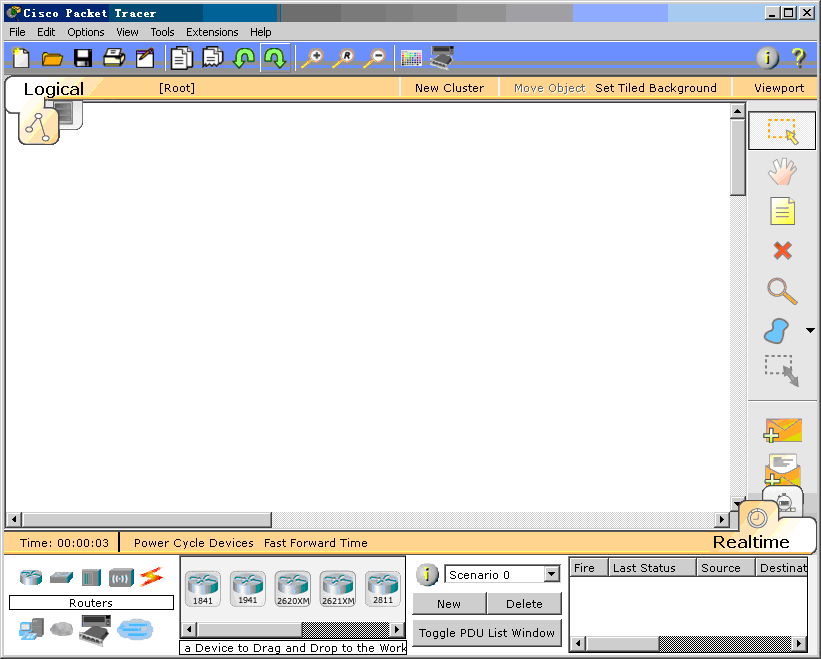Open the Scenario 0 dropdown
The width and height of the screenshot is (821, 659).
point(551,575)
